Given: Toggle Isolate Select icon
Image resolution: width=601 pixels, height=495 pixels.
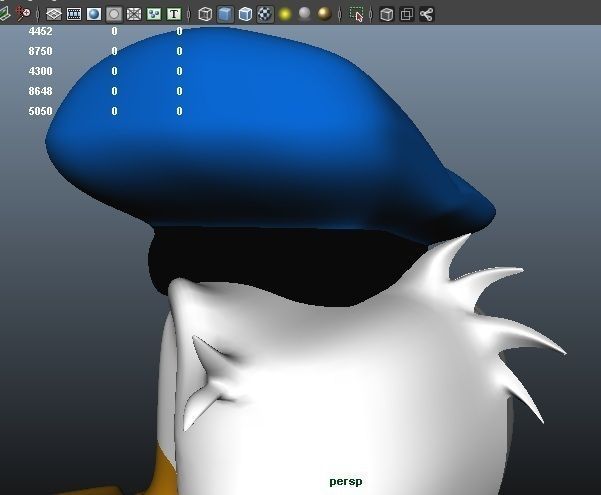Looking at the screenshot, I should pyautogui.click(x=357, y=14).
